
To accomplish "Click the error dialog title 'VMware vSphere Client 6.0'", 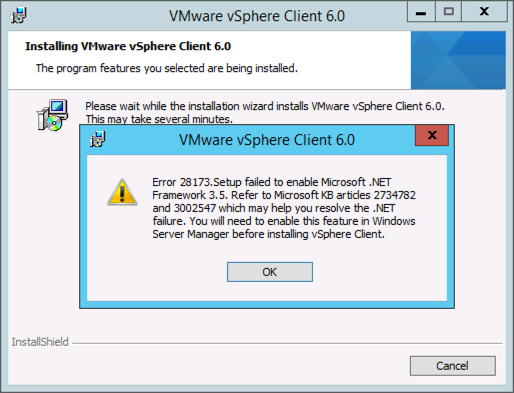I will coord(267,140).
